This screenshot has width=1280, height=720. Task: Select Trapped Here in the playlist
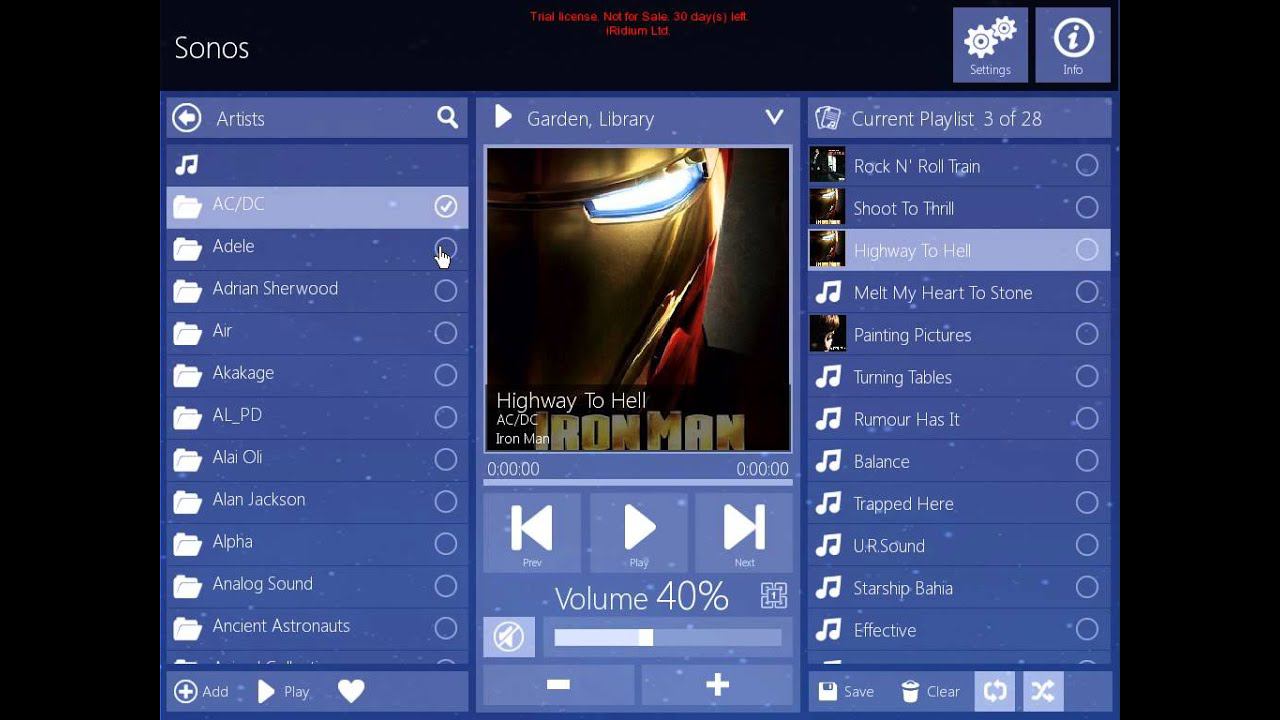(x=959, y=503)
